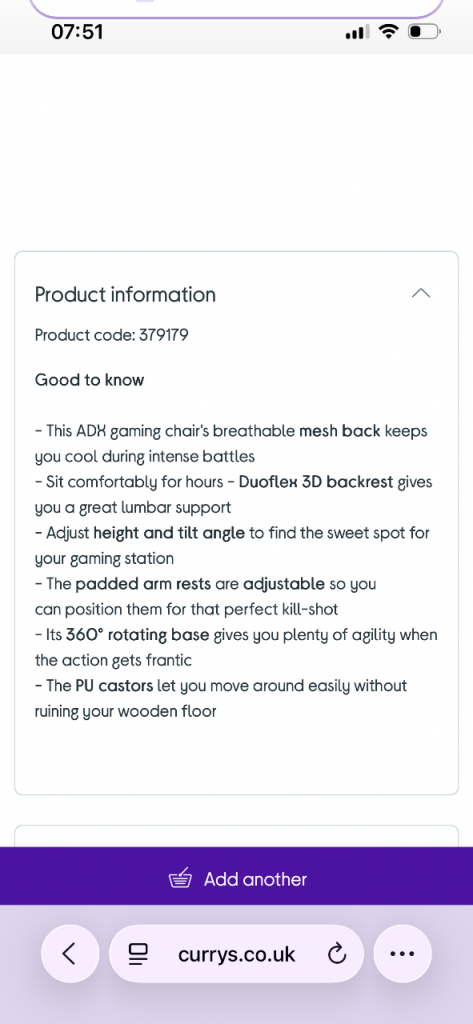Tap the cellular signal bars icon
The width and height of the screenshot is (473, 1024).
coord(357,31)
